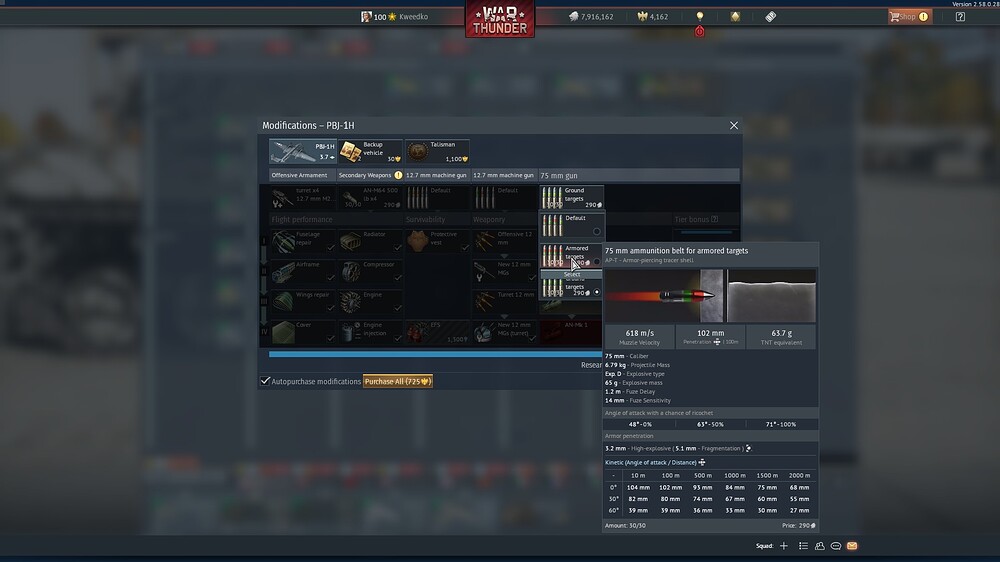Image resolution: width=1000 pixels, height=562 pixels.
Task: Add squad member with plus icon
Action: tap(784, 546)
